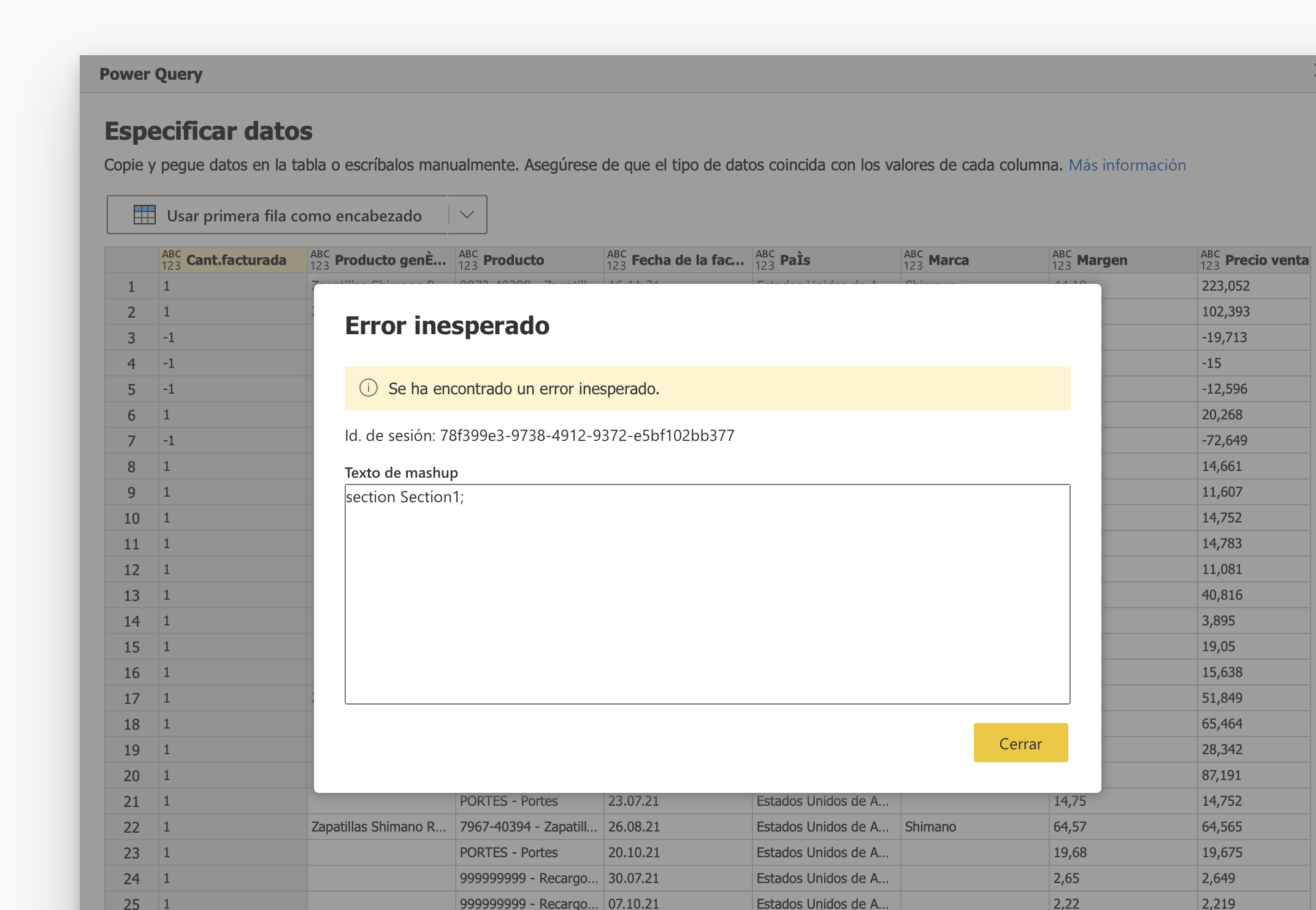This screenshot has width=1316, height=910.
Task: Click data type icon of Marca column
Action: pyautogui.click(x=913, y=260)
